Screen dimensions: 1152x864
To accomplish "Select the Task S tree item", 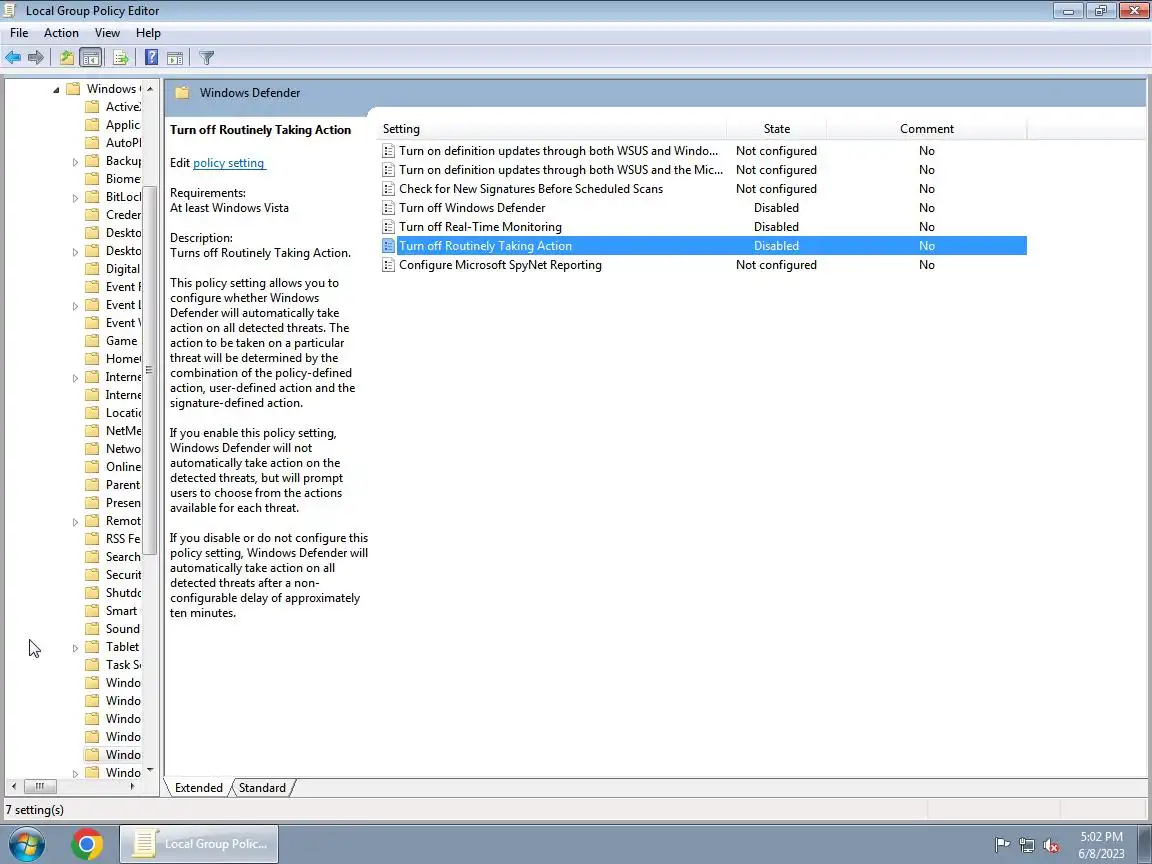I will 123,665.
